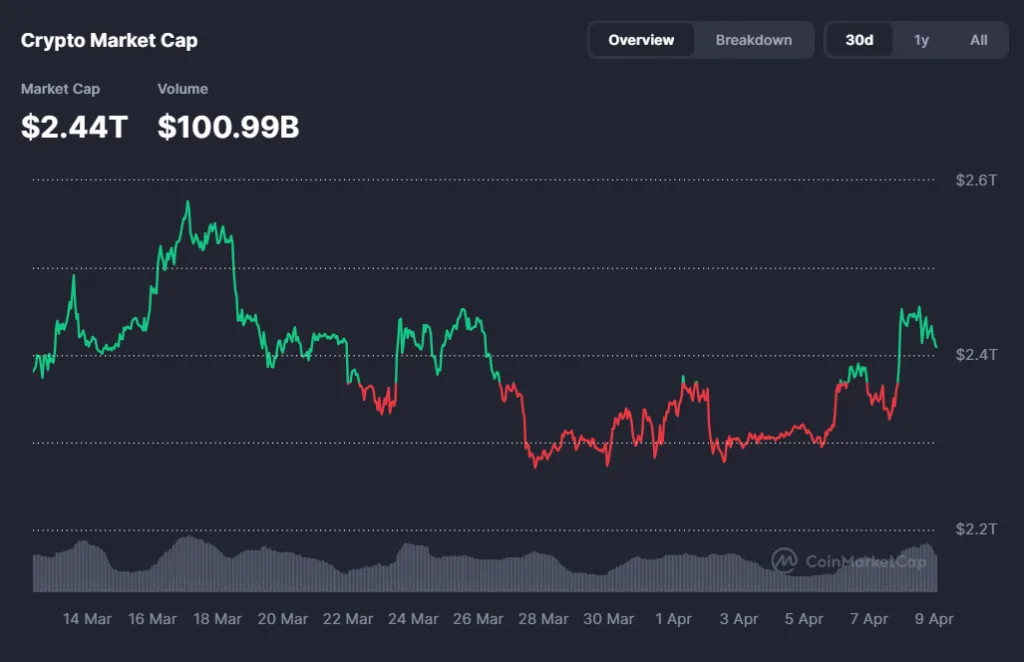Click the $2.4T gridline on the chart
Screen dimensions: 1024x662
[x=500, y=353]
